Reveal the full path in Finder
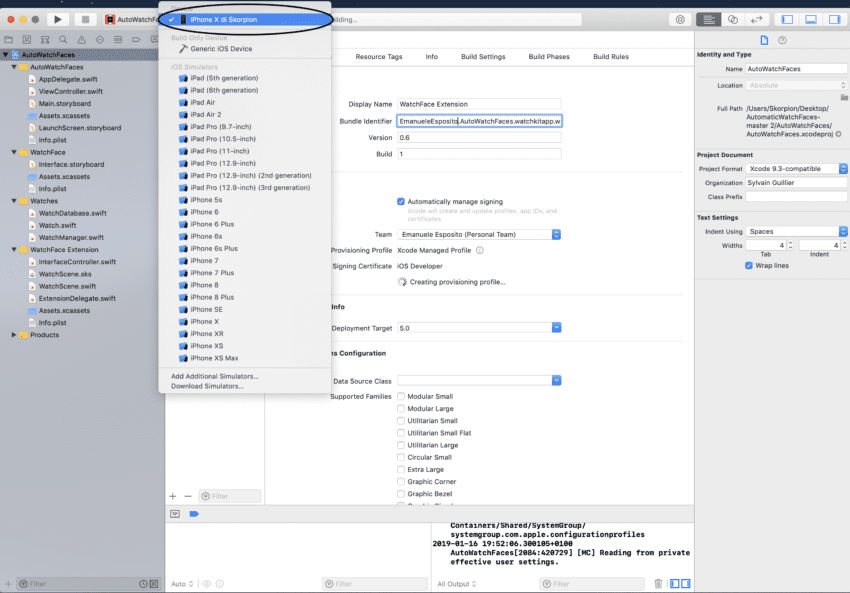Image resolution: width=850 pixels, height=593 pixels. pyautogui.click(x=839, y=134)
